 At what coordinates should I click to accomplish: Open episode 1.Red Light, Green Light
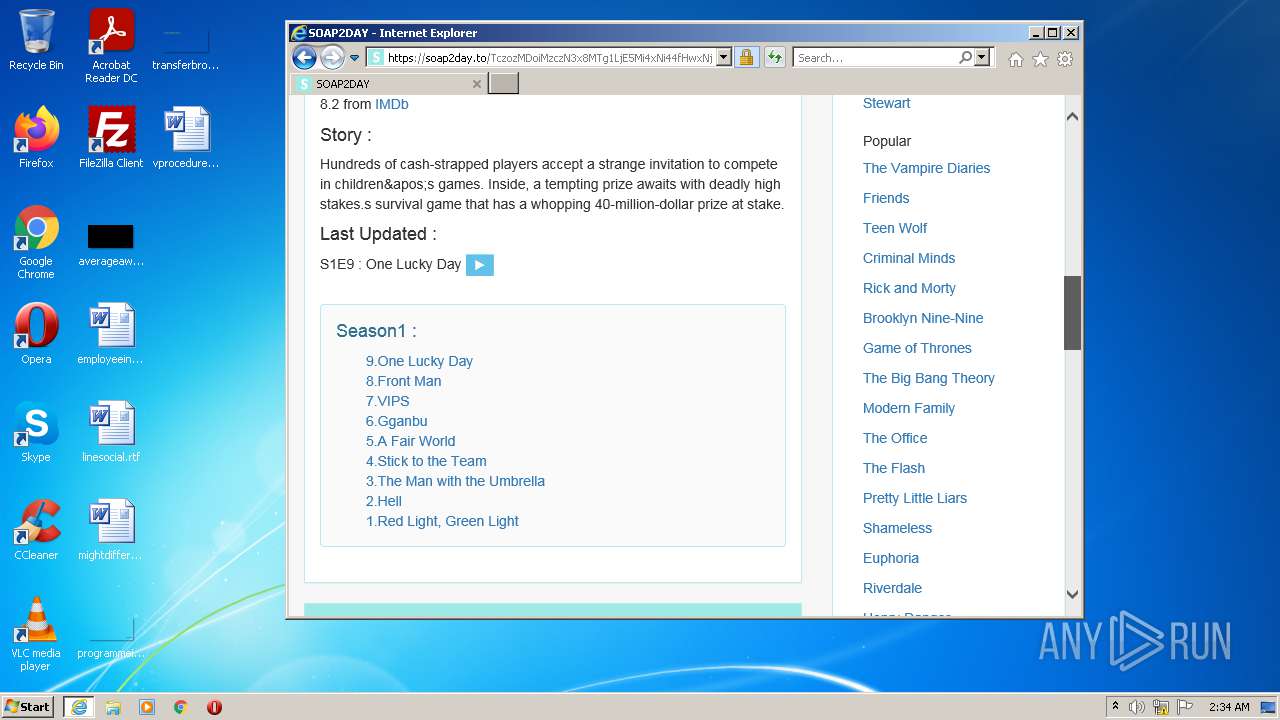click(442, 521)
